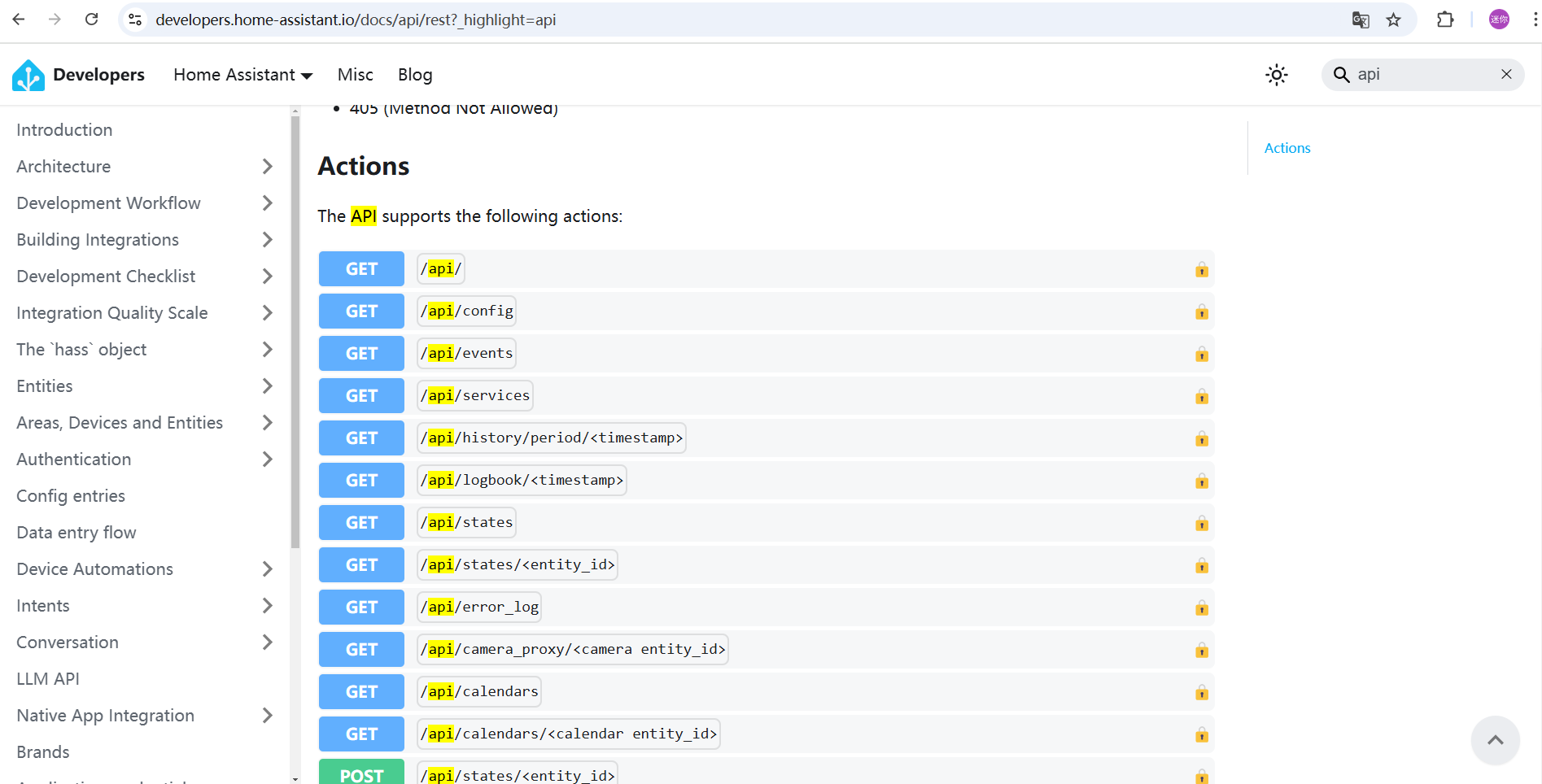Expand the Native App Integration chevron
The image size is (1542, 784).
point(267,716)
